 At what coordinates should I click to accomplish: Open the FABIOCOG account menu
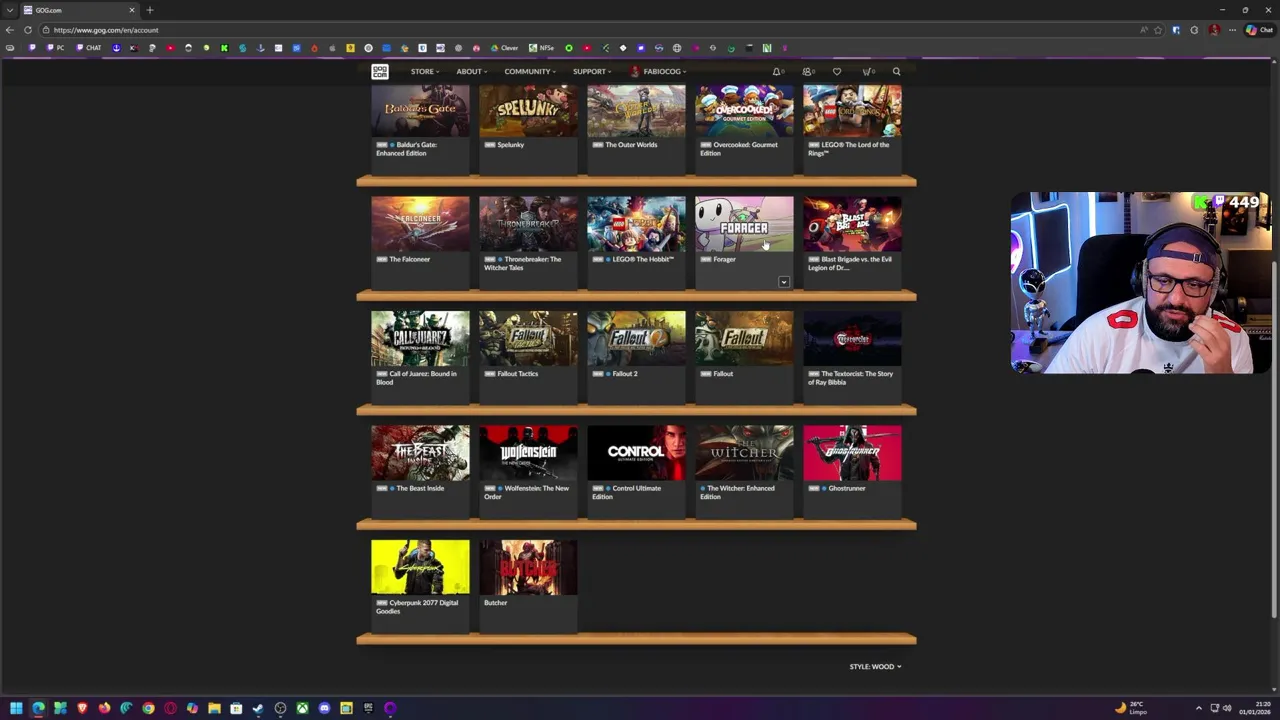point(659,71)
